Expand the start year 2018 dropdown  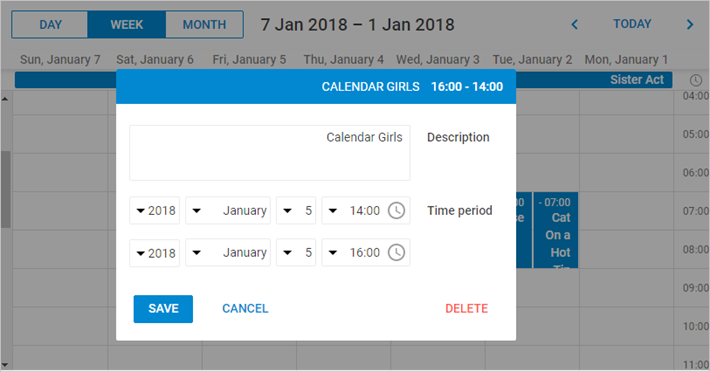point(154,210)
